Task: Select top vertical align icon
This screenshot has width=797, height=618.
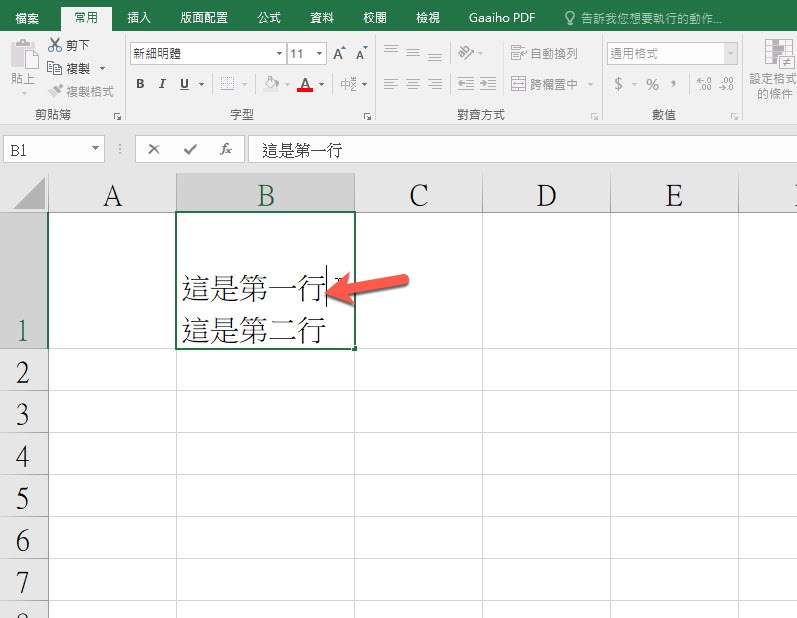Action: click(x=391, y=51)
